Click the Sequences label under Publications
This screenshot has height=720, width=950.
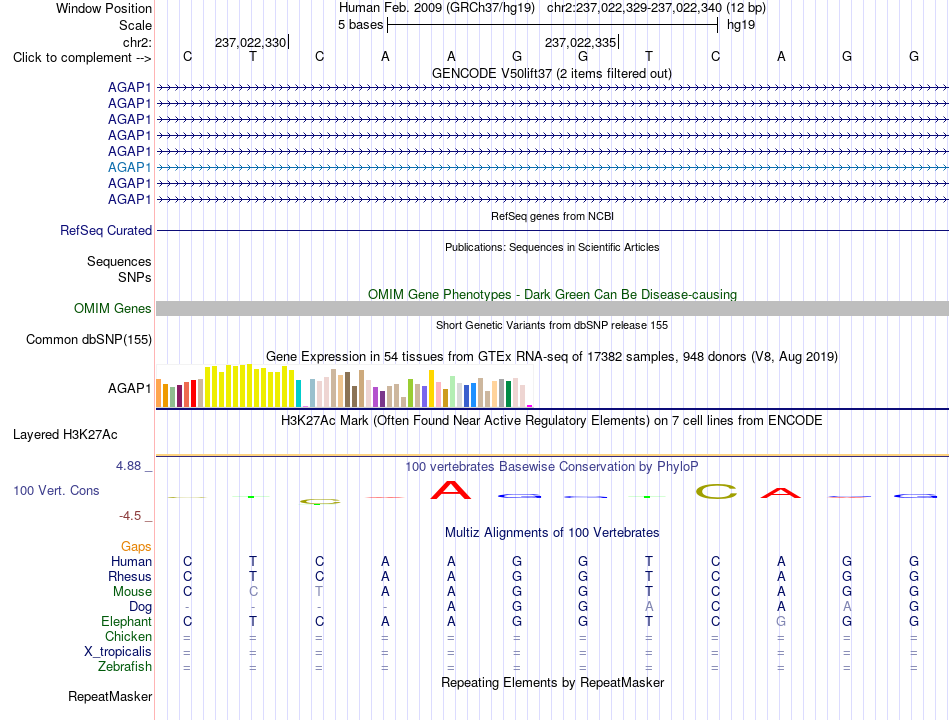coord(119,261)
